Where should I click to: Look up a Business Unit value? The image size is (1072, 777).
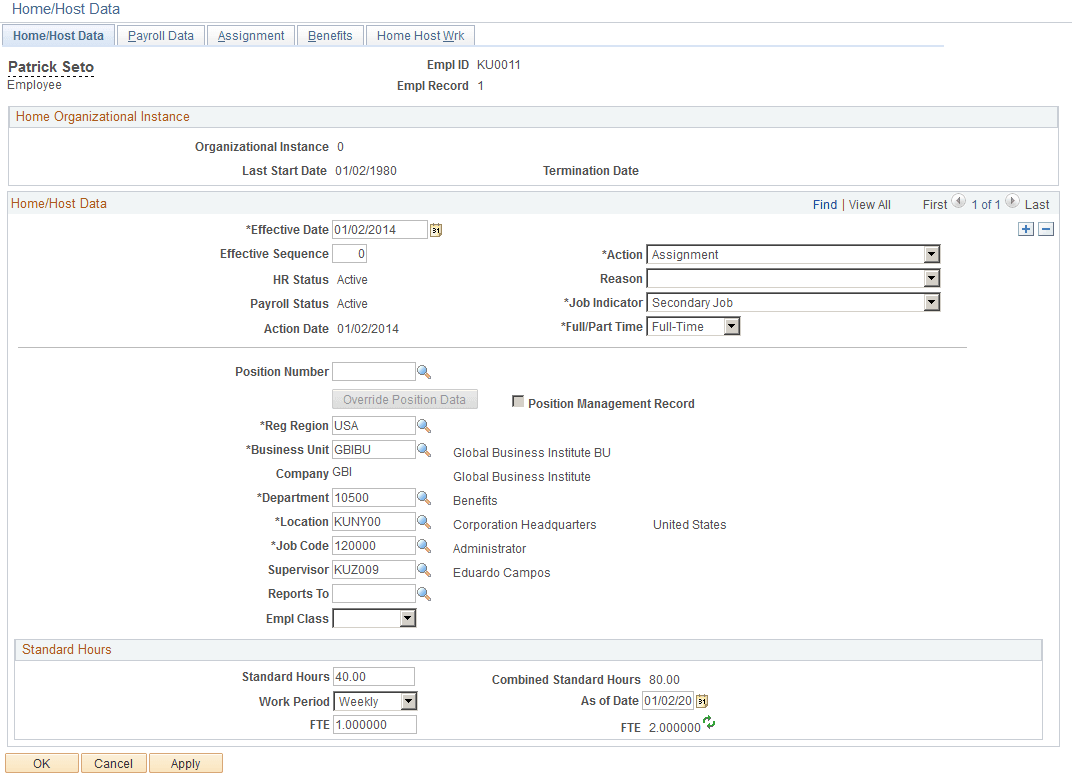pyautogui.click(x=424, y=449)
